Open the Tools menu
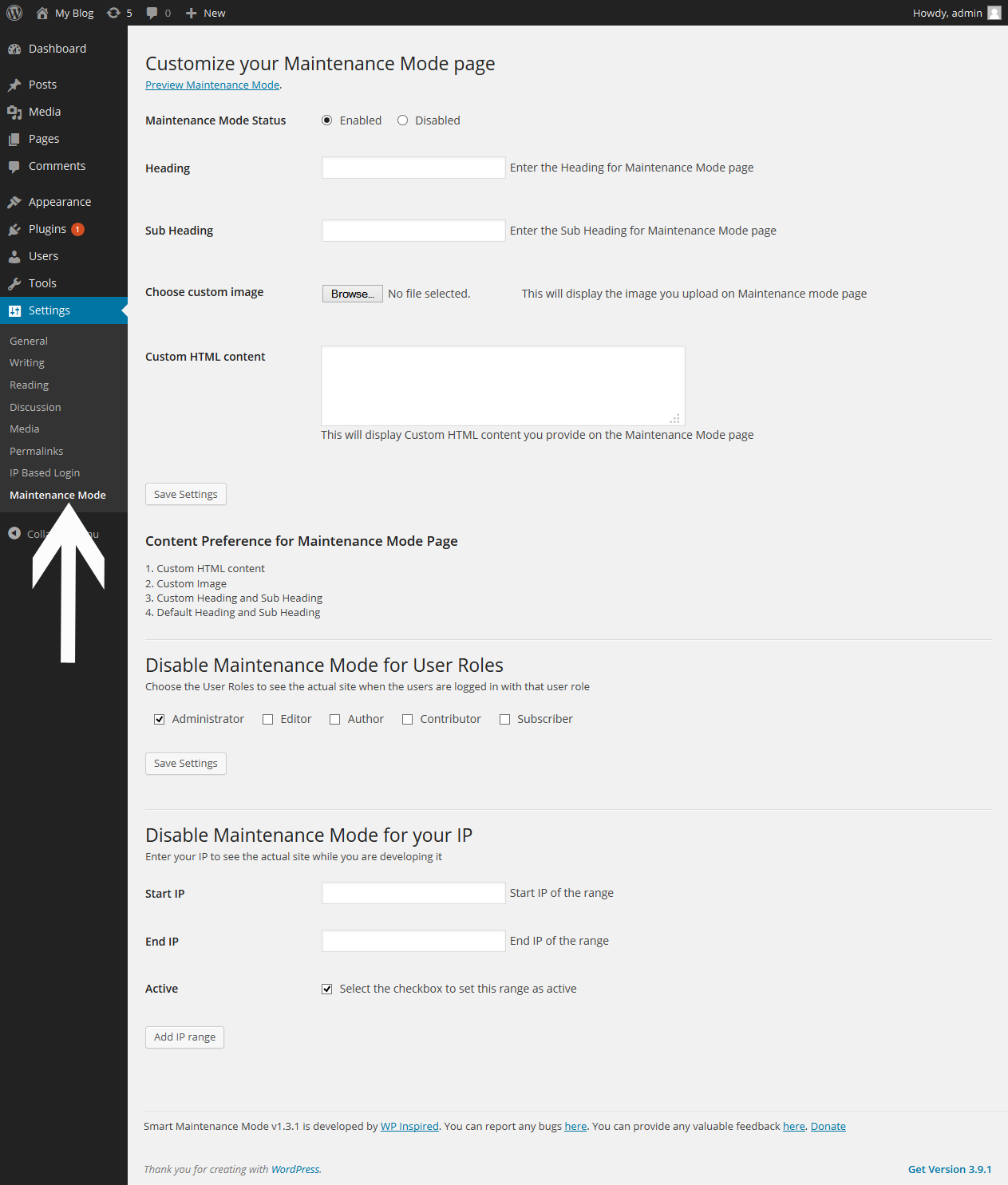Image resolution: width=1008 pixels, height=1185 pixels. [x=64, y=283]
